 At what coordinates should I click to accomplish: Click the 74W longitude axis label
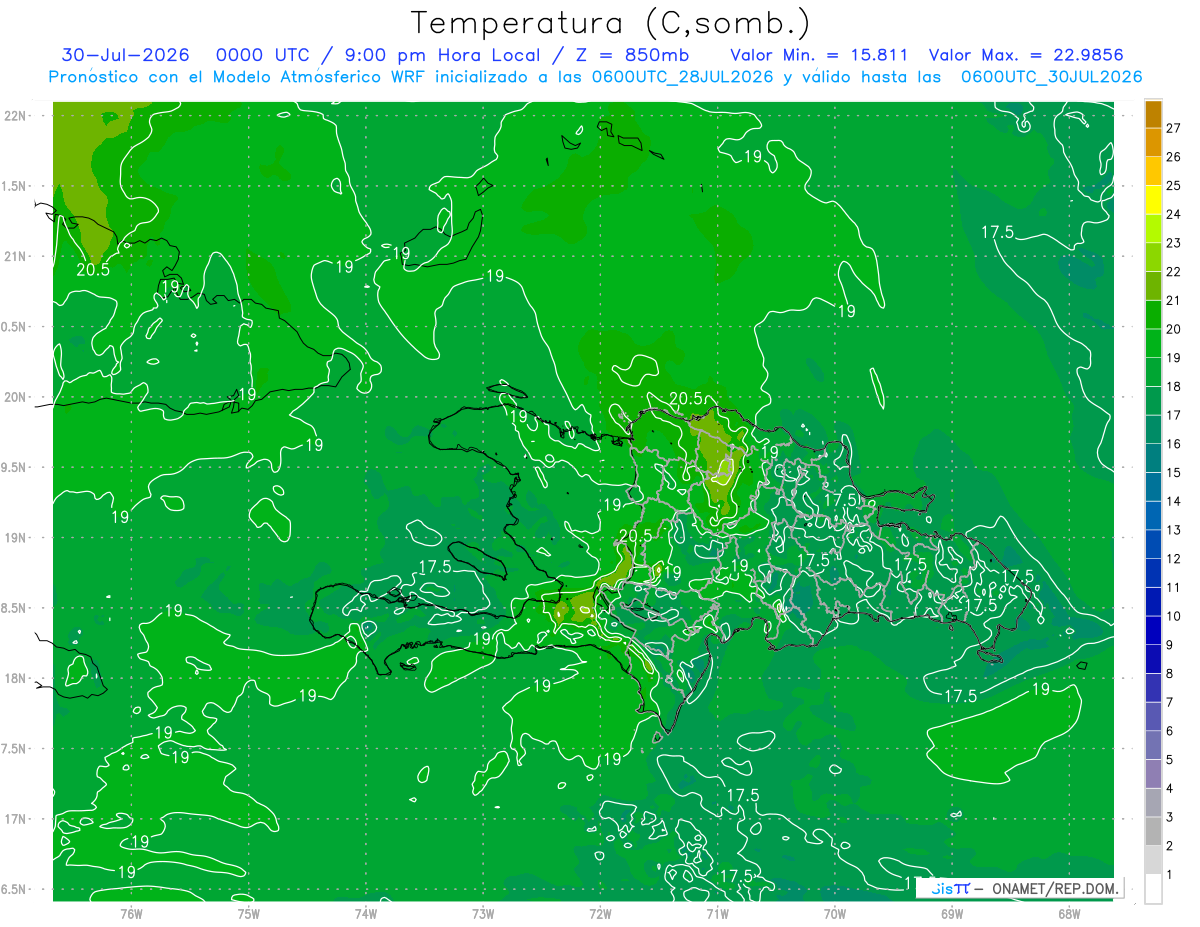click(365, 914)
